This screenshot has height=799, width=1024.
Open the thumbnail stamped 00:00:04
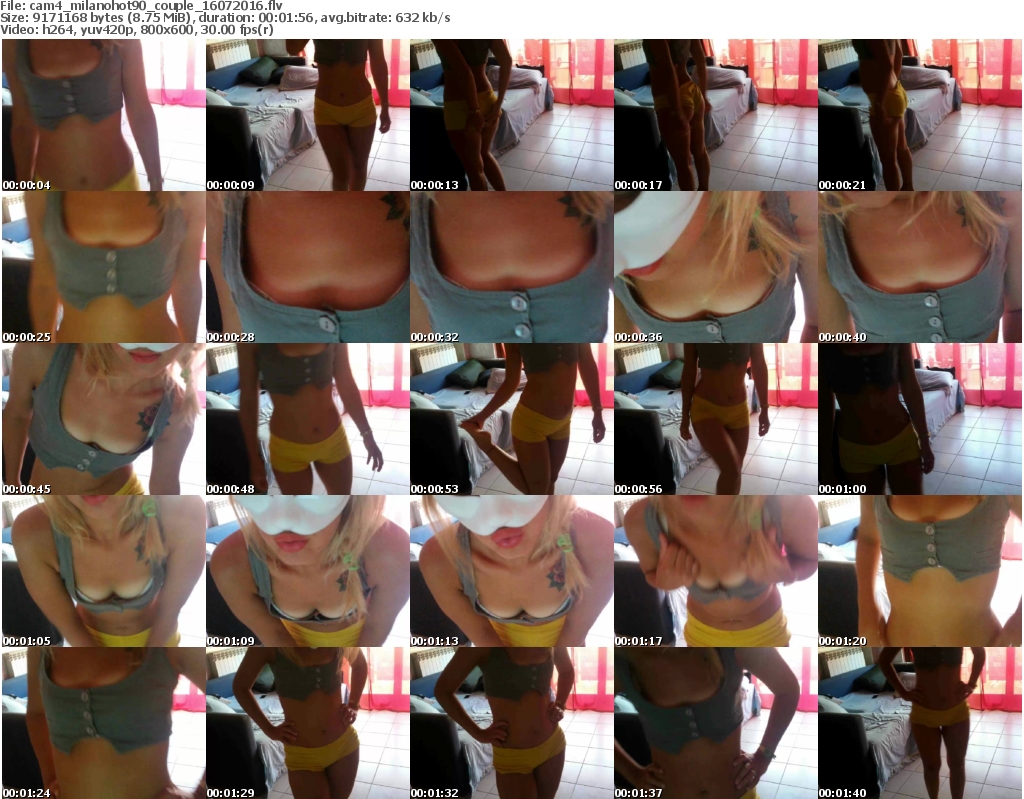104,115
